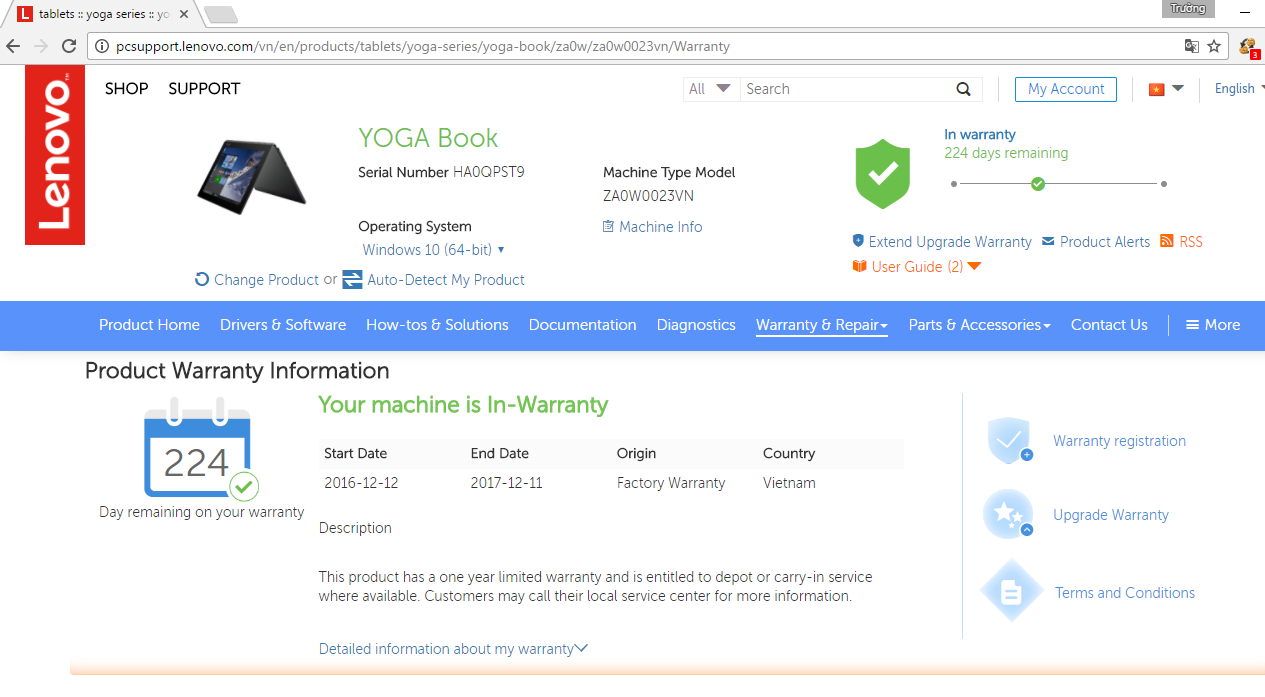Open the Warranty & Repair menu
Viewport: 1265px width, 697px height.
822,325
